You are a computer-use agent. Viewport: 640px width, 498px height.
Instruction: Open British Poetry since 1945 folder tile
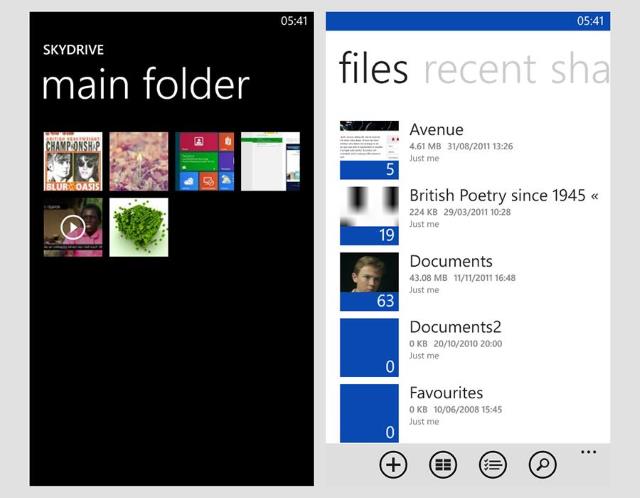(x=369, y=216)
